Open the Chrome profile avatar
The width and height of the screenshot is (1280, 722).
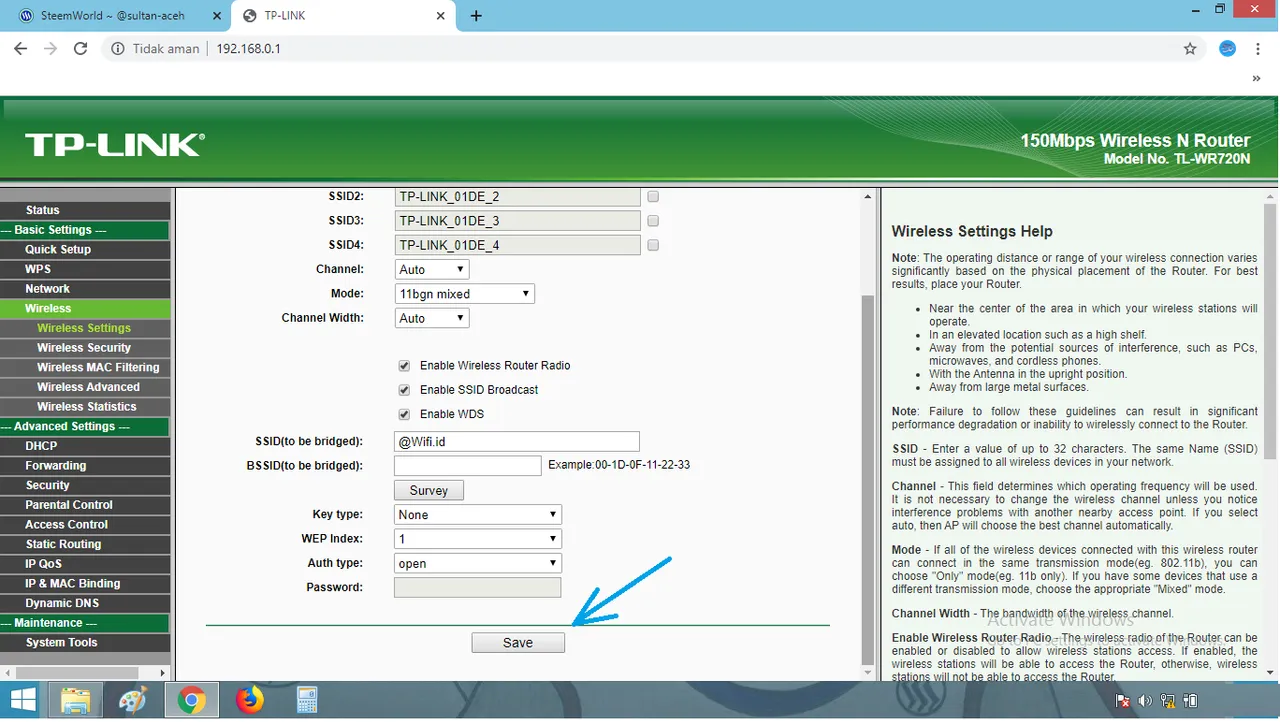1228,48
